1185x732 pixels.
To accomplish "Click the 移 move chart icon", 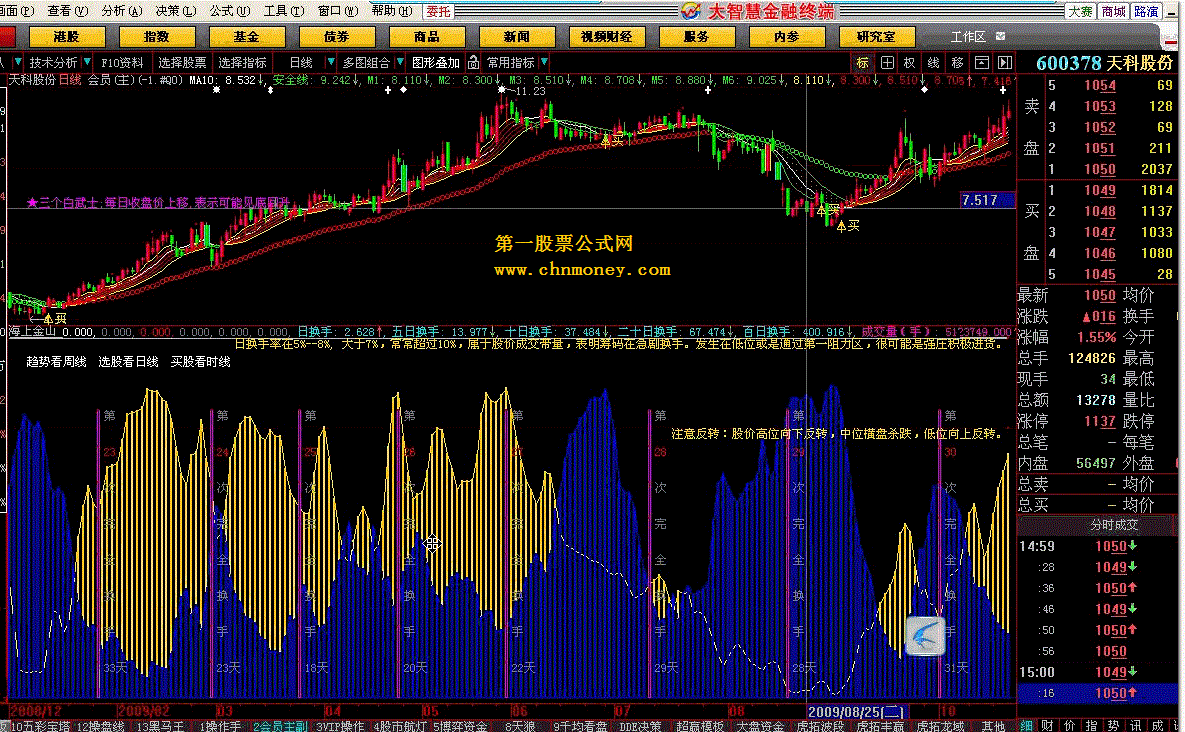I will coord(958,63).
